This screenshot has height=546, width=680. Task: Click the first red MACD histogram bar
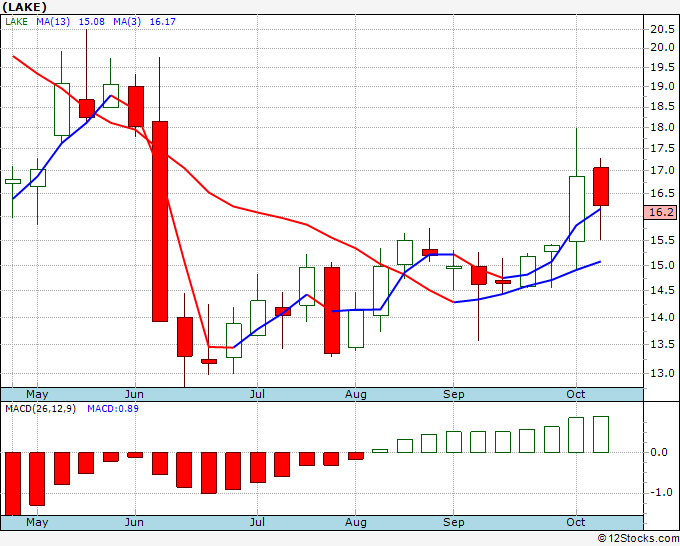13,484
